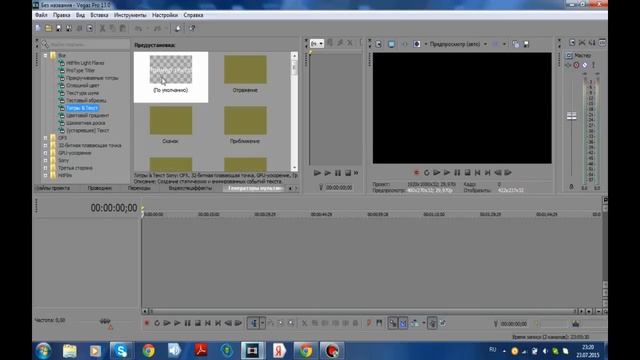Image resolution: width=640 pixels, height=360 pixels.
Task: Click the record button under the video preview
Action: [x=416, y=173]
